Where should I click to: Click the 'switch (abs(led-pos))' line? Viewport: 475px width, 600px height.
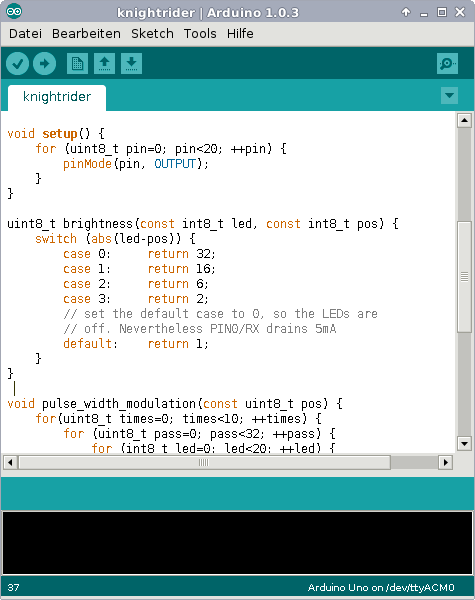[115, 239]
